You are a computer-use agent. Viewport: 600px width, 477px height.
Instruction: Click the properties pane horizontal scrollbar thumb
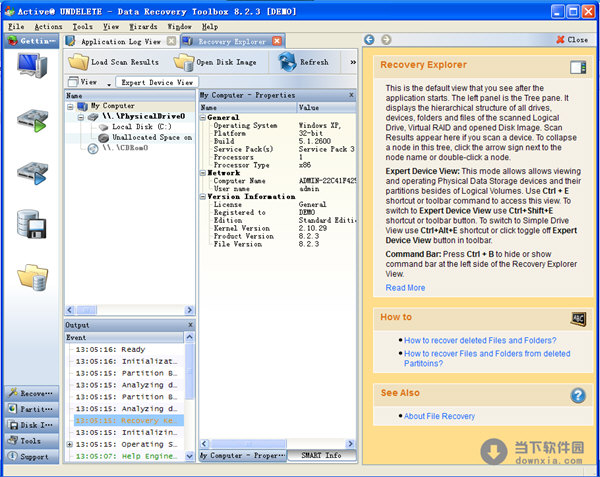coord(248,444)
